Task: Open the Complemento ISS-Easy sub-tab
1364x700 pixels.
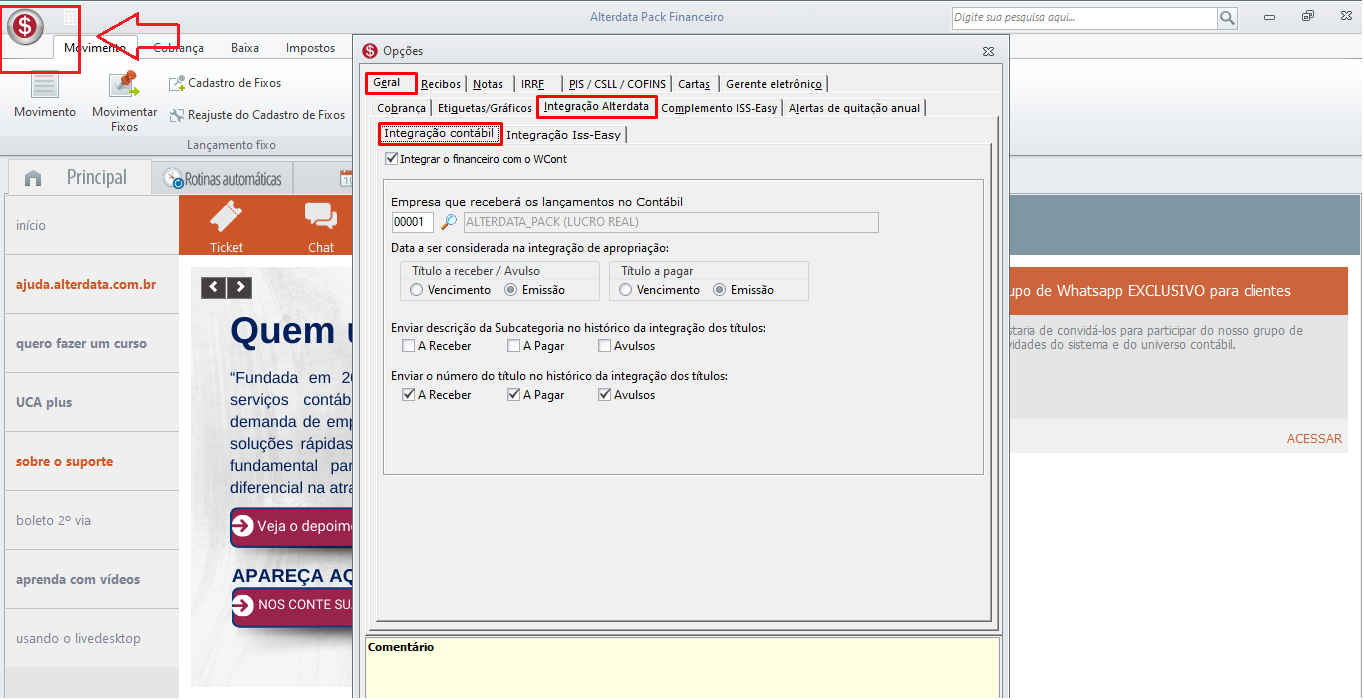Action: 719,108
